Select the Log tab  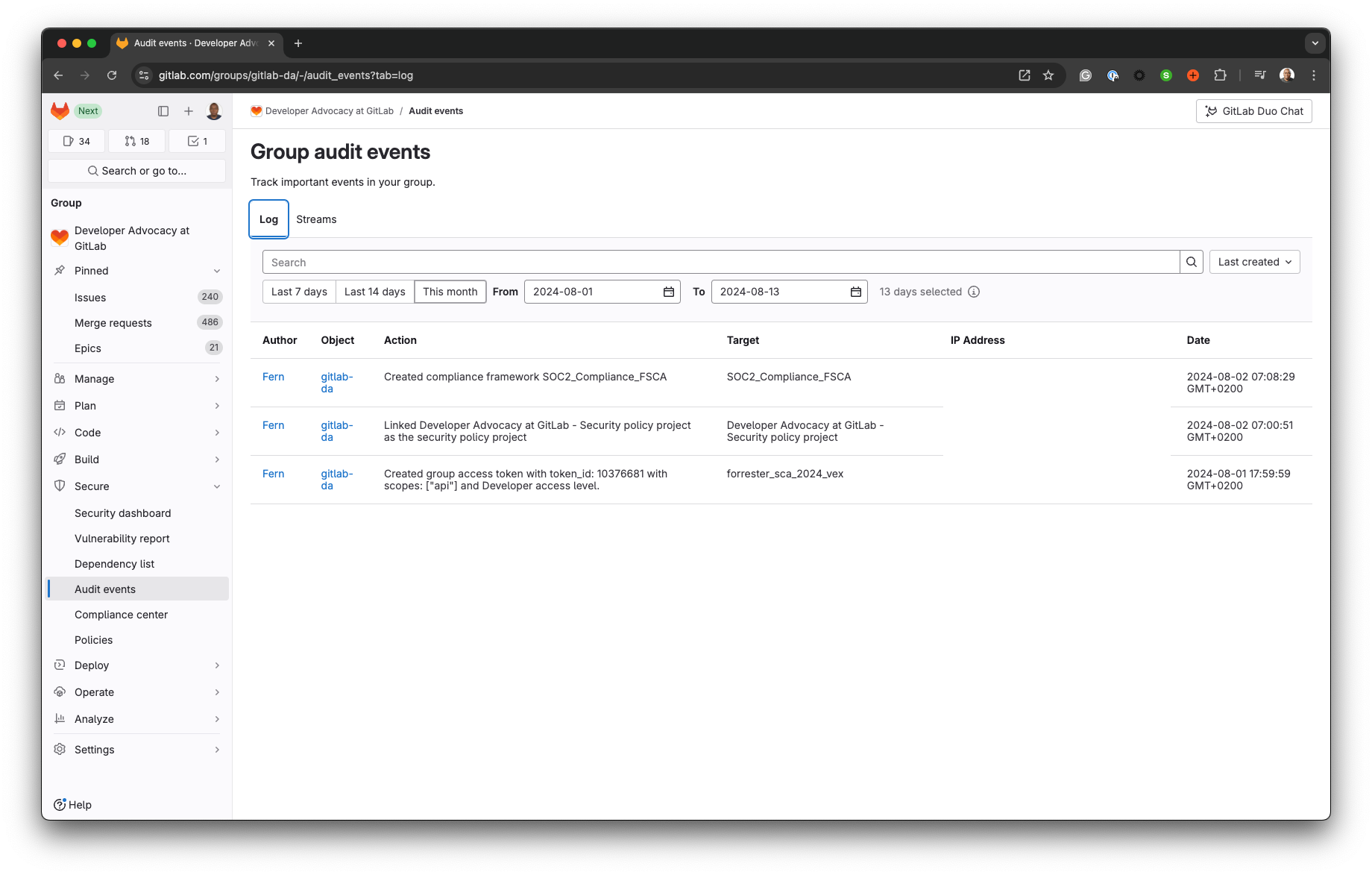coord(268,219)
